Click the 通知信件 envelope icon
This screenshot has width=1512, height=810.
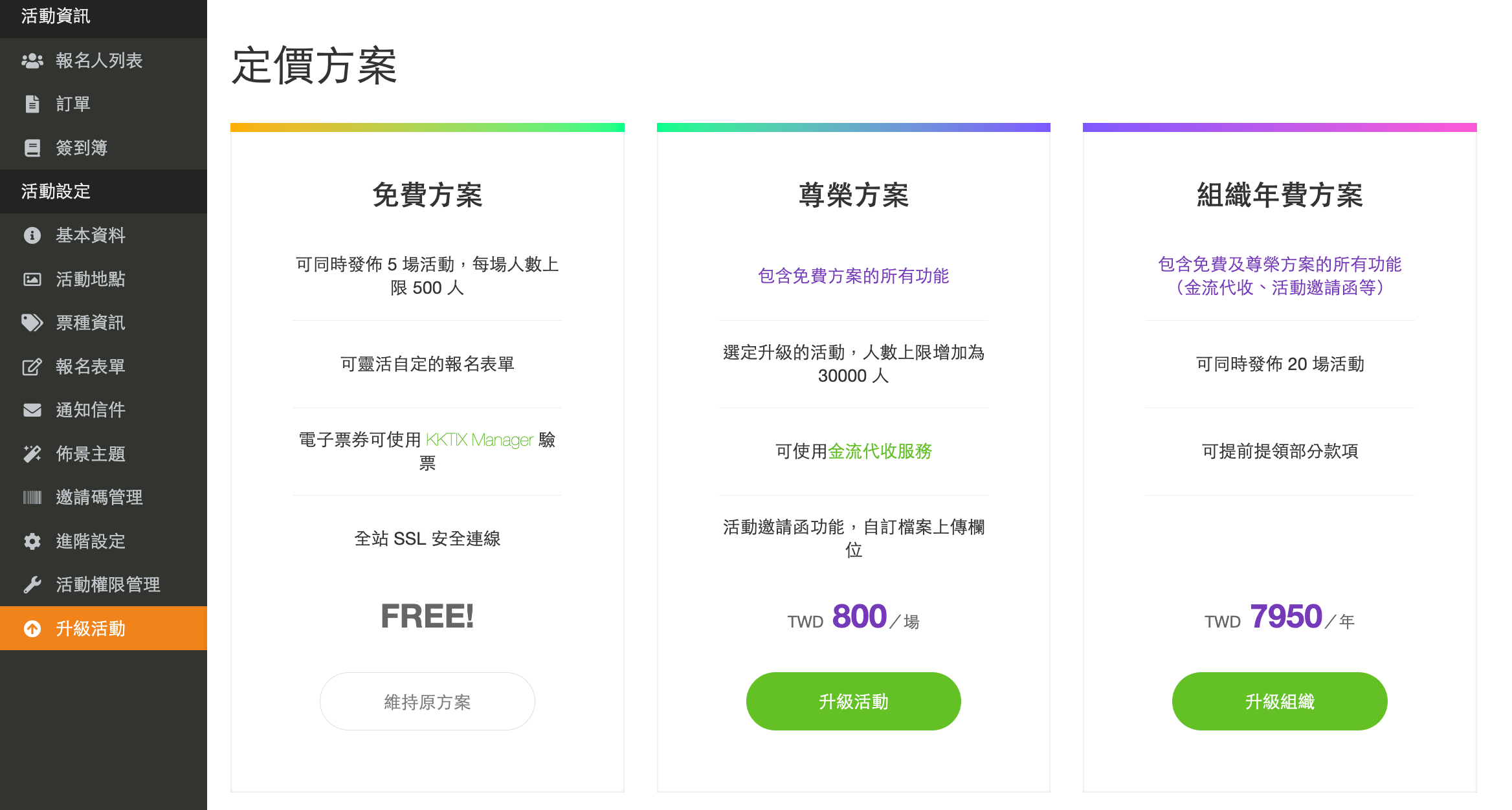pos(32,410)
